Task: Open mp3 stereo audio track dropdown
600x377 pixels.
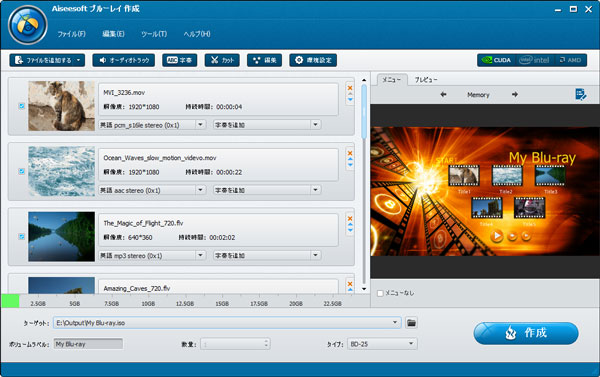Action: (x=200, y=255)
